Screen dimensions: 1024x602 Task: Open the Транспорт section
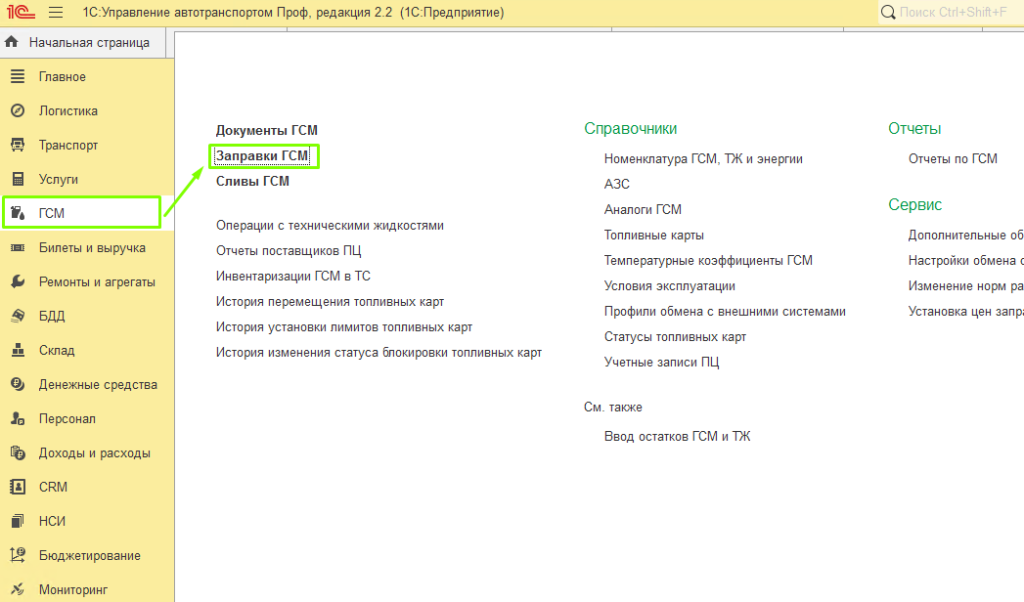(68, 145)
